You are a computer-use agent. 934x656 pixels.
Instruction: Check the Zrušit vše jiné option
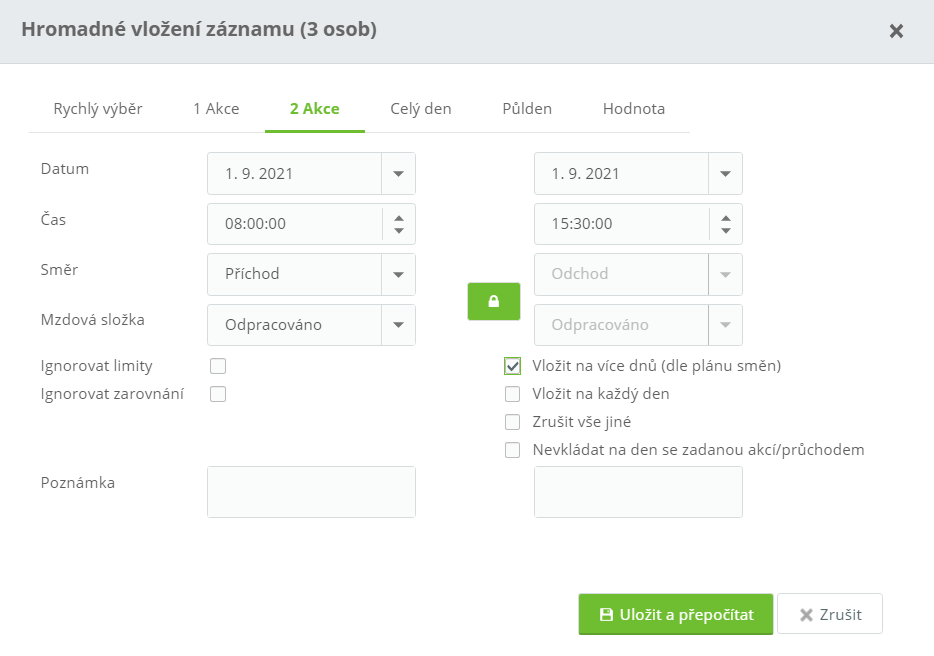pos(512,422)
